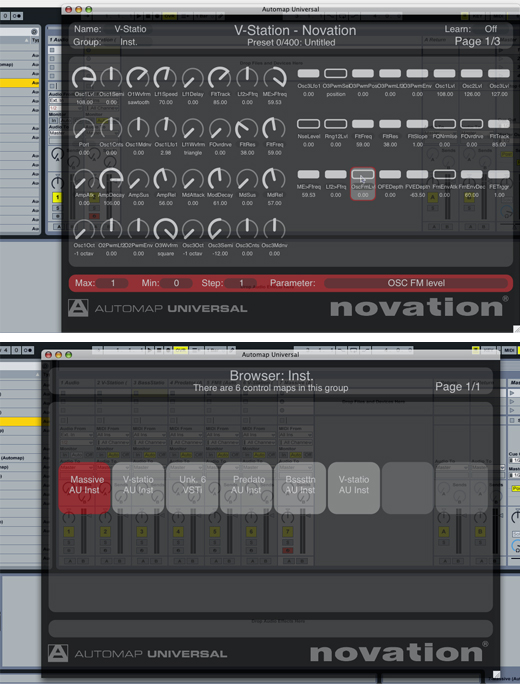Viewport: 520px width, 684px height.
Task: Select the MdRel knob
Action: (274, 179)
